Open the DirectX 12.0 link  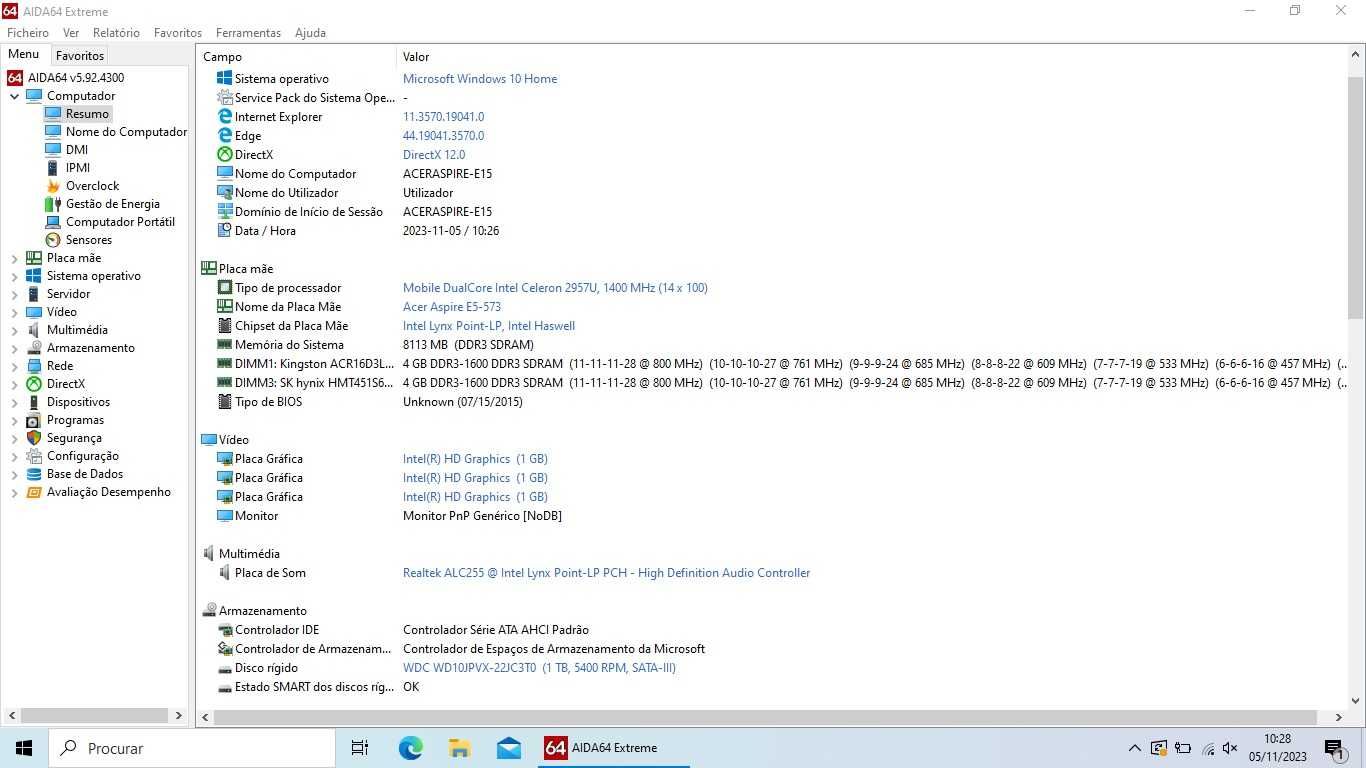tap(434, 155)
